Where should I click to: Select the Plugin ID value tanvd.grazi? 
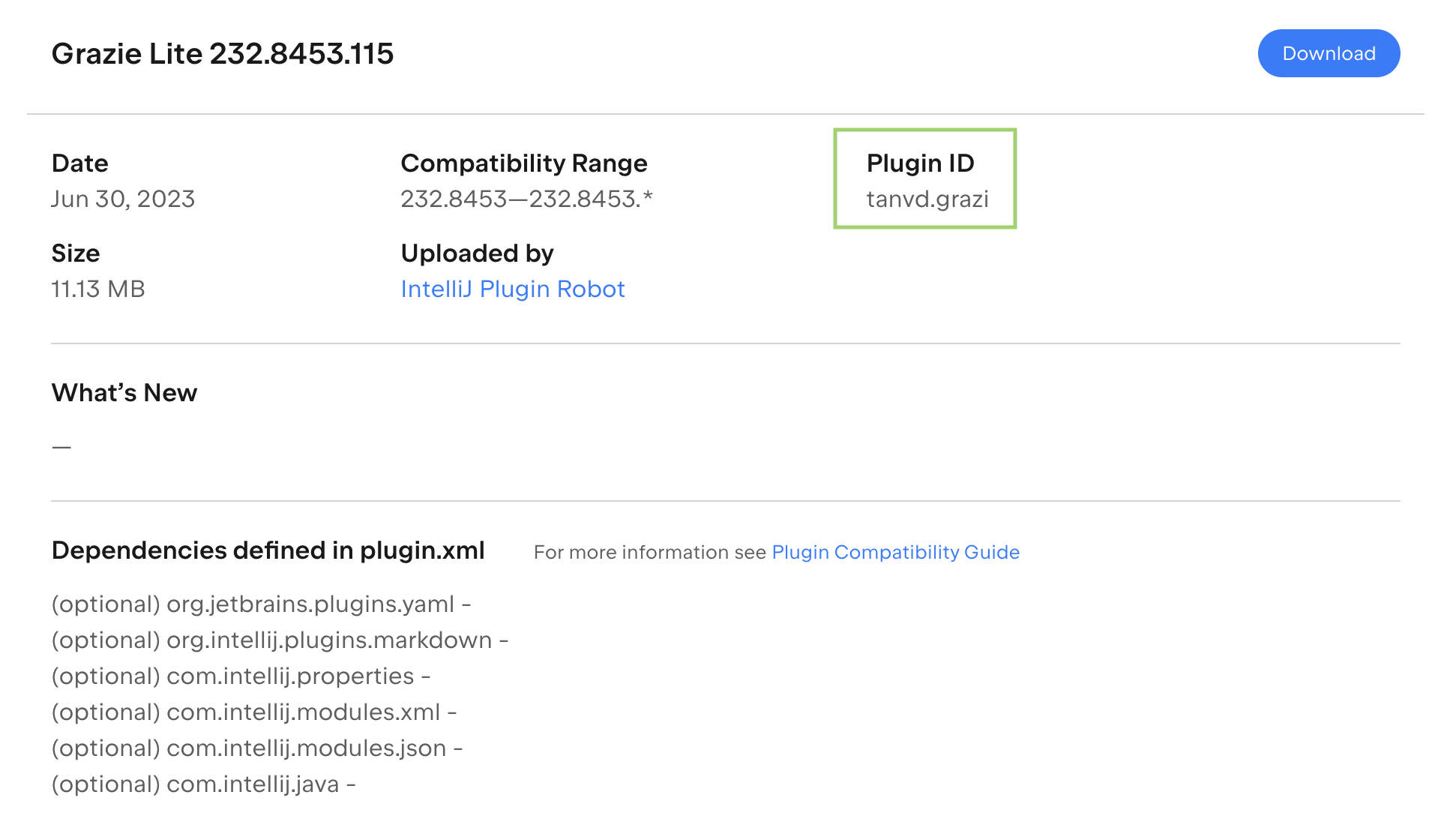click(927, 199)
